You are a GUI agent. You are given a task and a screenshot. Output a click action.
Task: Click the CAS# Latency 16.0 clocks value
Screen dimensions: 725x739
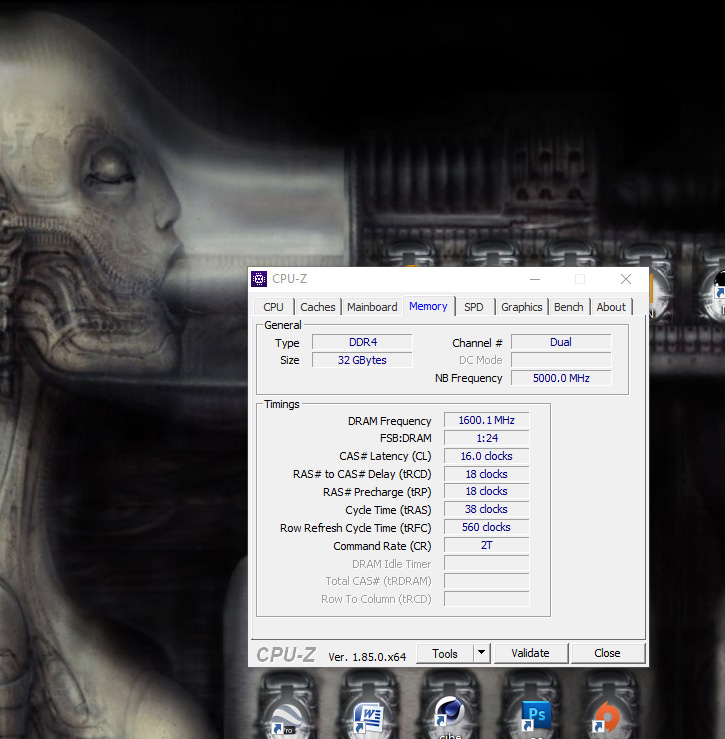[486, 456]
